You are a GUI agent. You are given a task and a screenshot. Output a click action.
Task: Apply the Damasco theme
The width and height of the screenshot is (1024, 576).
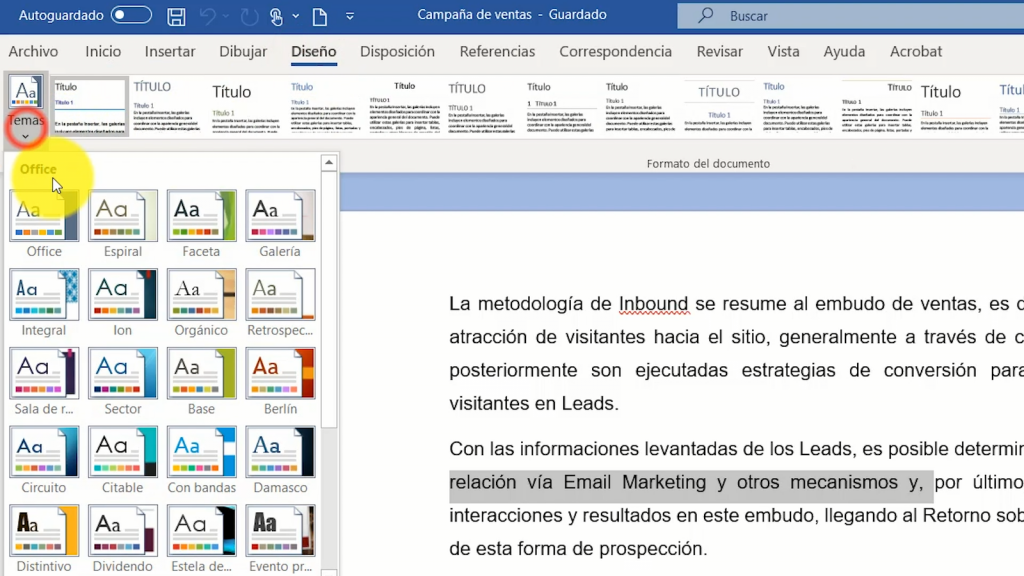coord(280,460)
